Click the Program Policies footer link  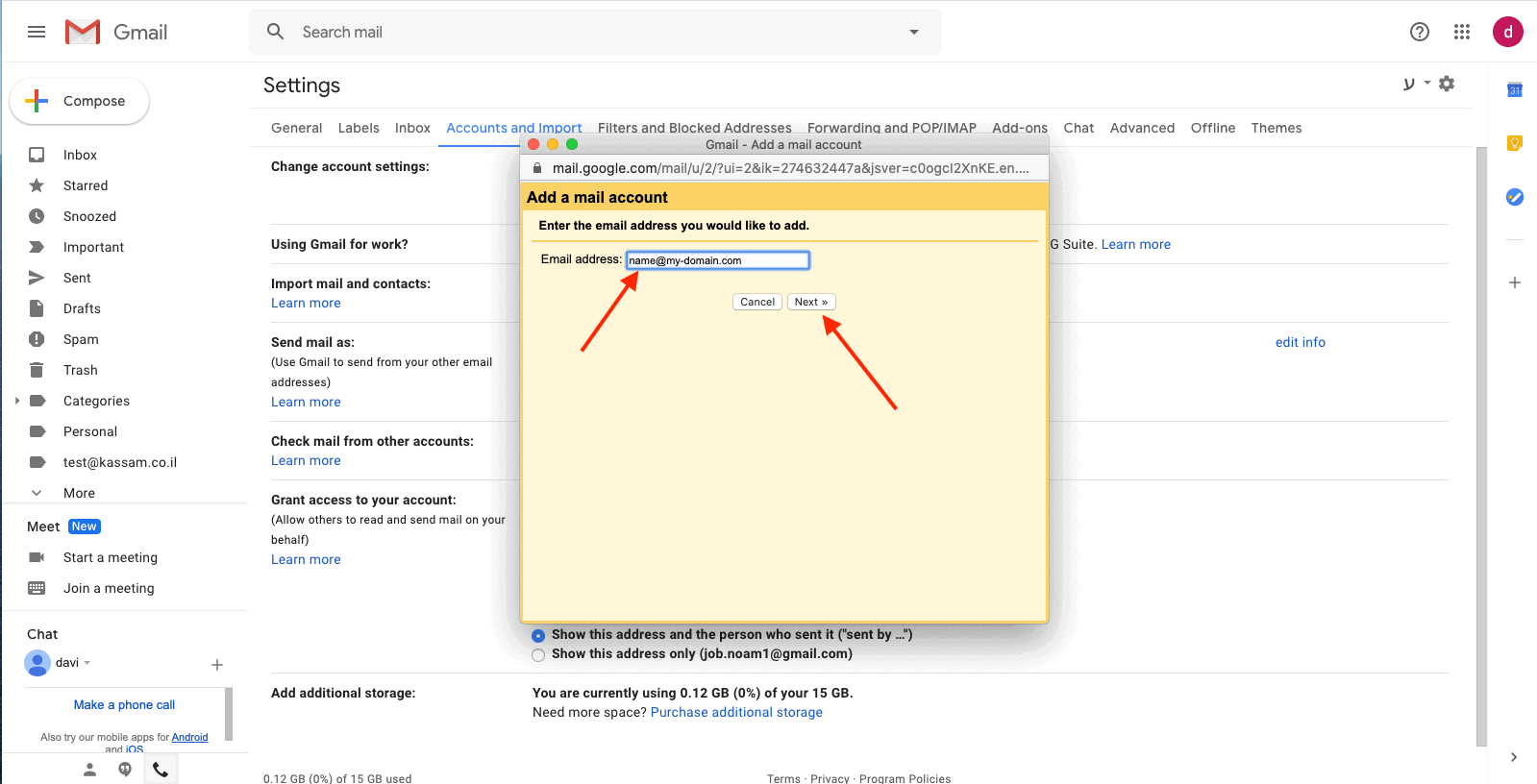pyautogui.click(x=905, y=778)
